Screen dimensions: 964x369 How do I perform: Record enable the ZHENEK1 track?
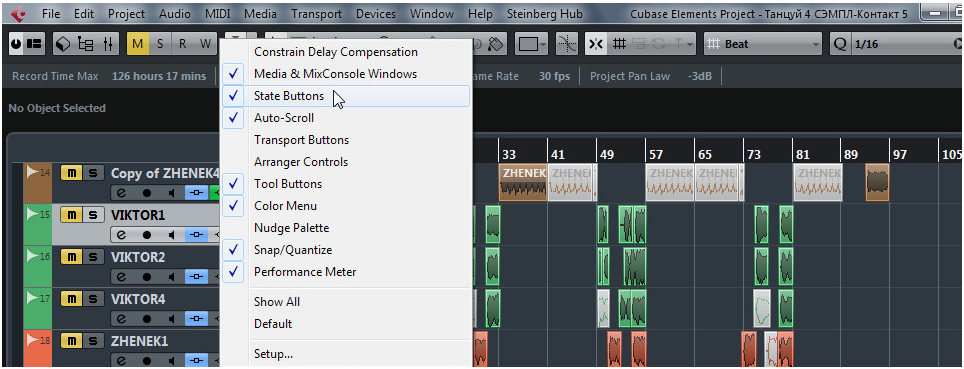click(x=146, y=360)
